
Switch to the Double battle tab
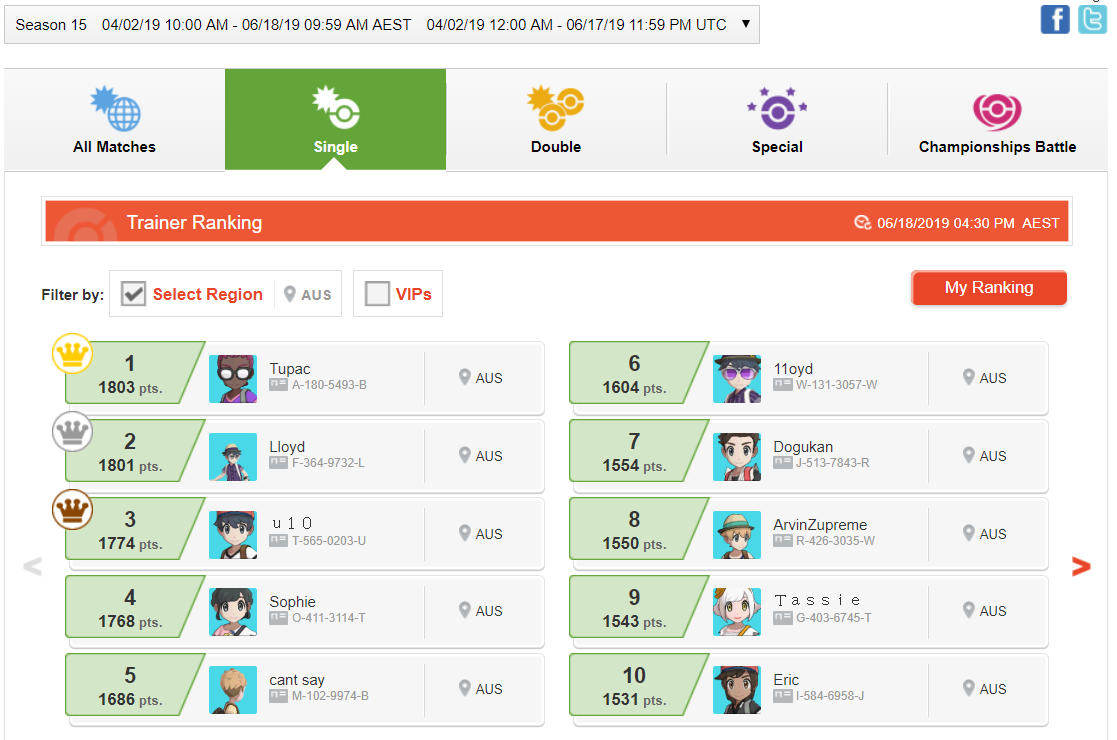pos(556,120)
